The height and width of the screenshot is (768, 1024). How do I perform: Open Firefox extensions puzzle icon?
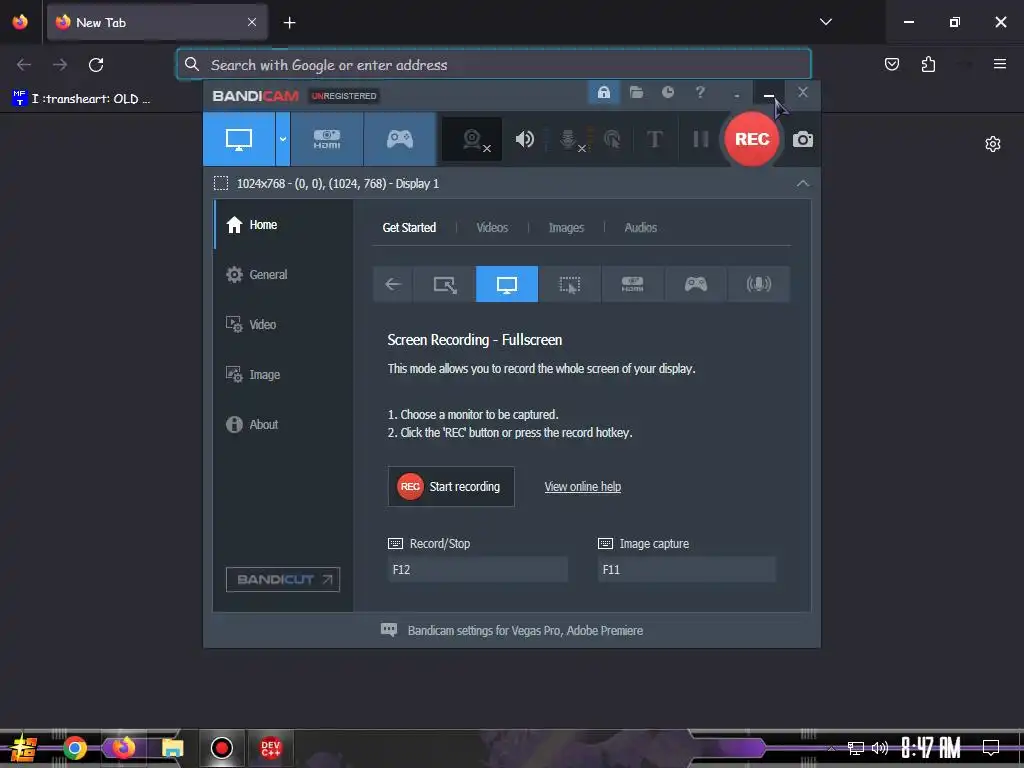pos(928,64)
